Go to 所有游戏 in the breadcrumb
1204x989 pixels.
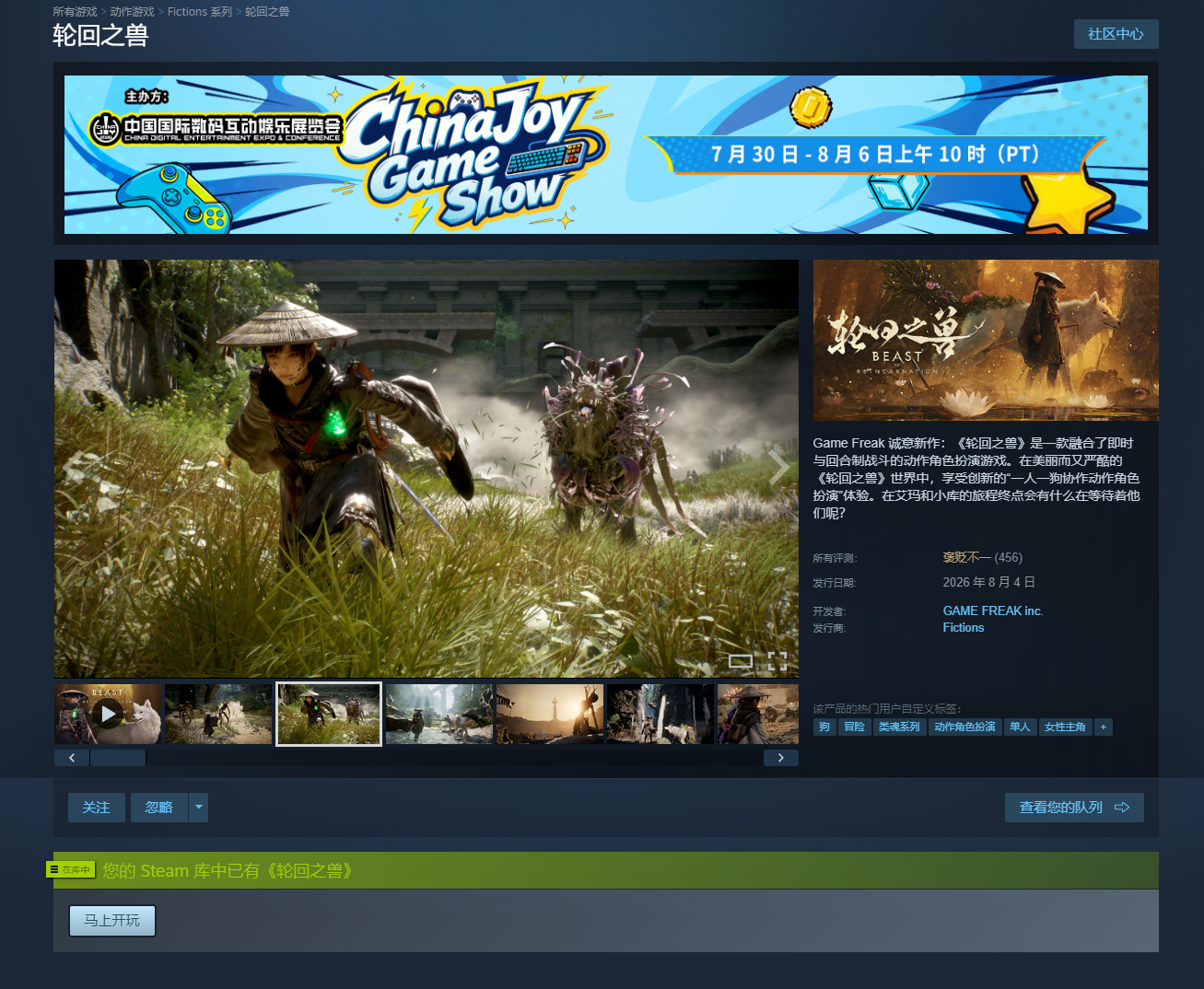(x=75, y=12)
